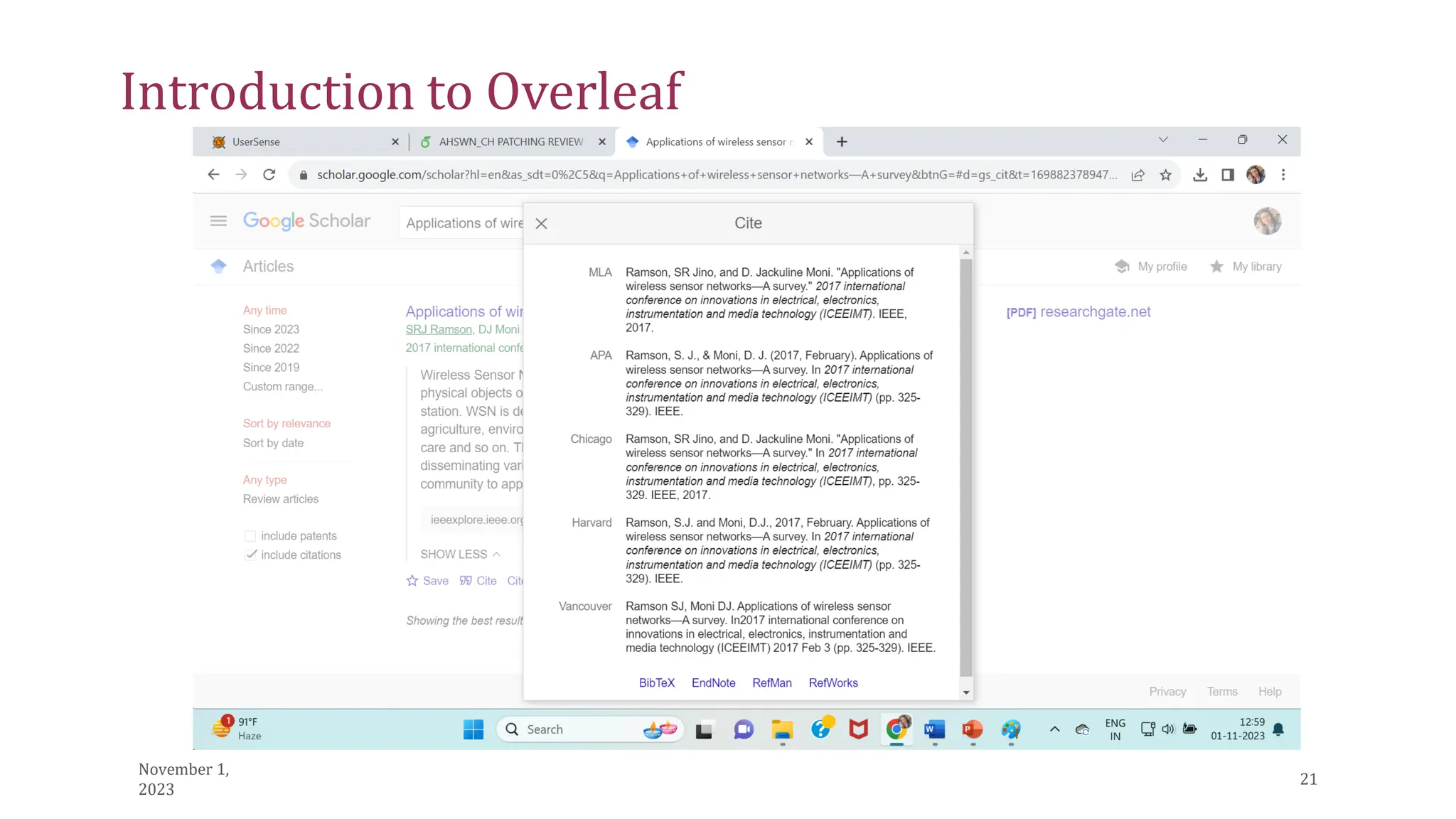This screenshot has height=819, width=1456.
Task: Select Sort by relevance
Action: [x=287, y=424]
